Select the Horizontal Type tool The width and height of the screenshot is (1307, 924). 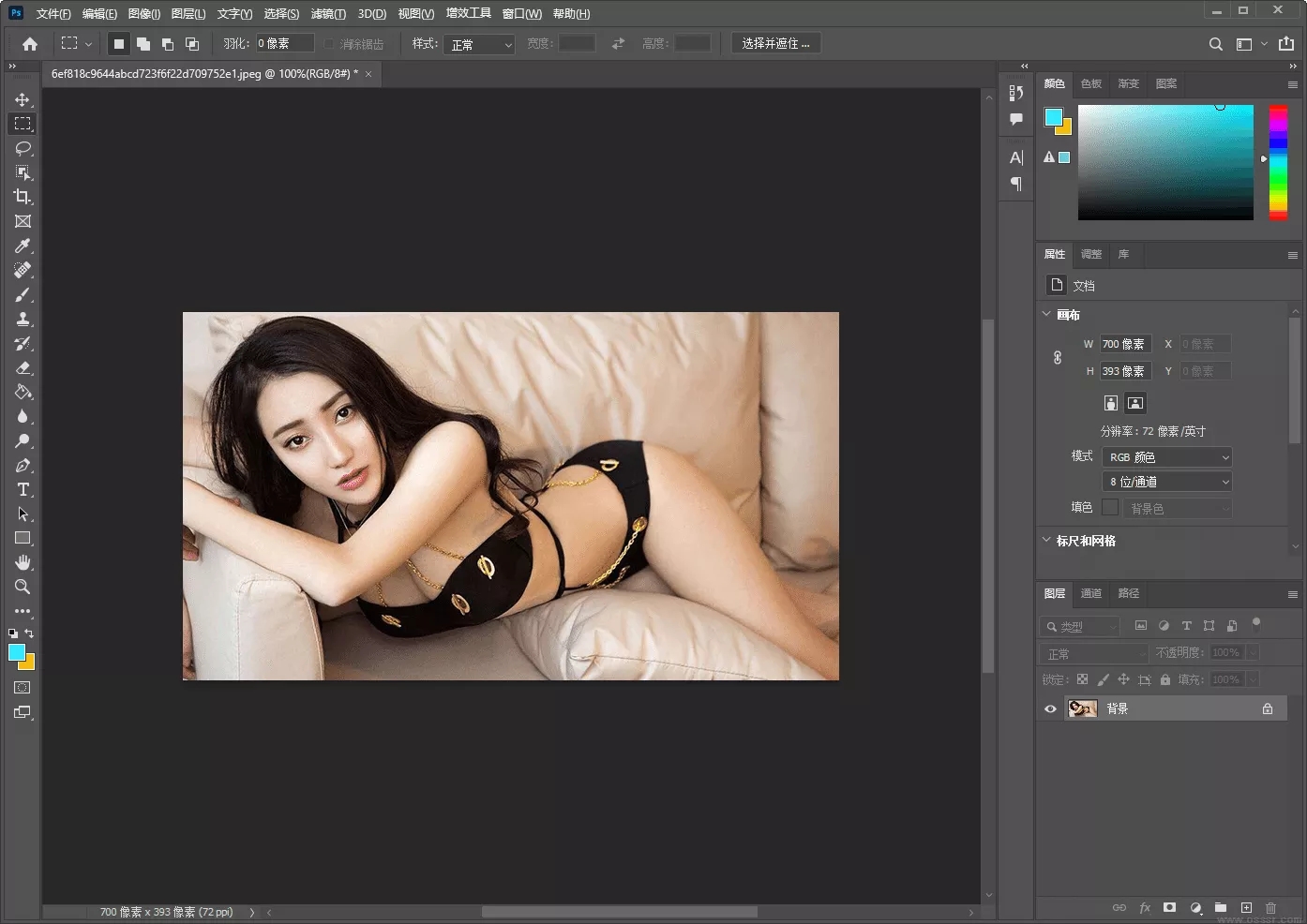coord(23,489)
